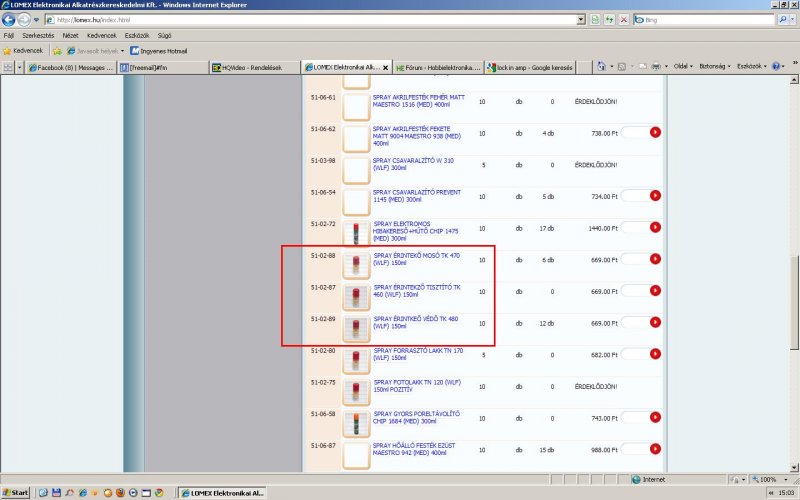Click red arrow for CSAVARLAZÍTÓ PREVENT 1145
Viewport: 800px width, 500px height.
coord(655,196)
